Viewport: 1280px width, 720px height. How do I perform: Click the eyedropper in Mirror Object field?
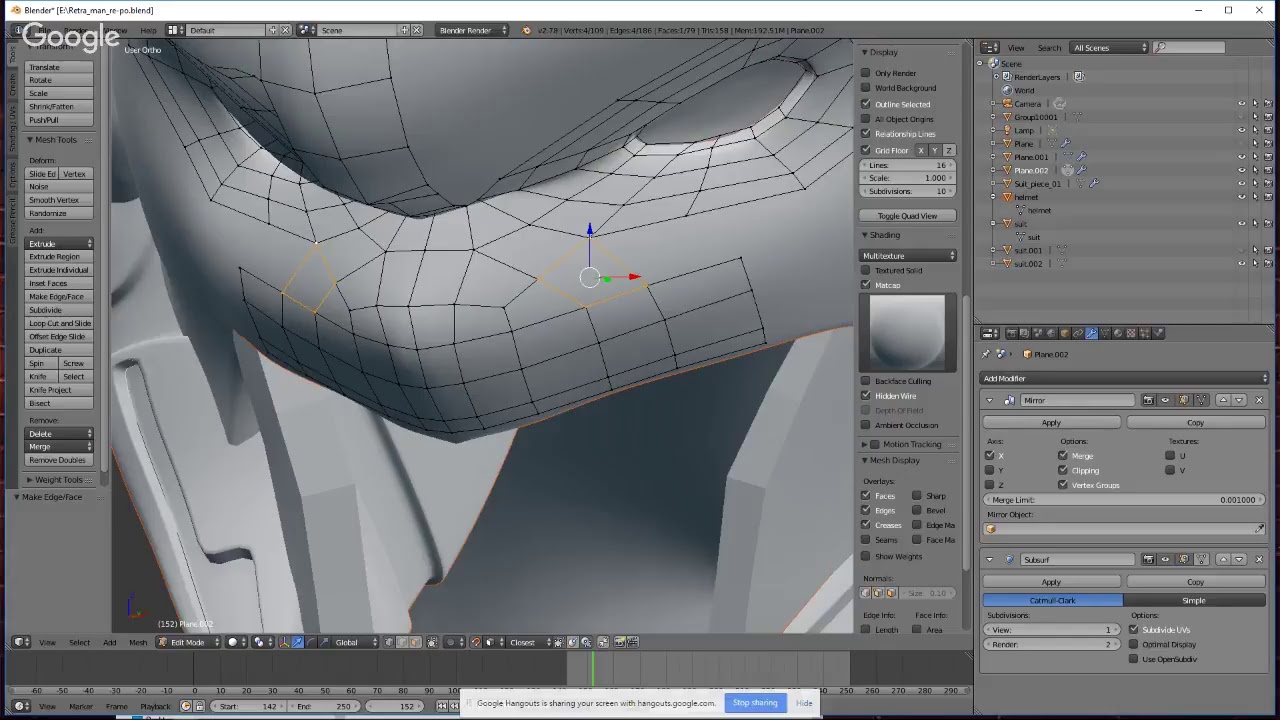point(1260,529)
